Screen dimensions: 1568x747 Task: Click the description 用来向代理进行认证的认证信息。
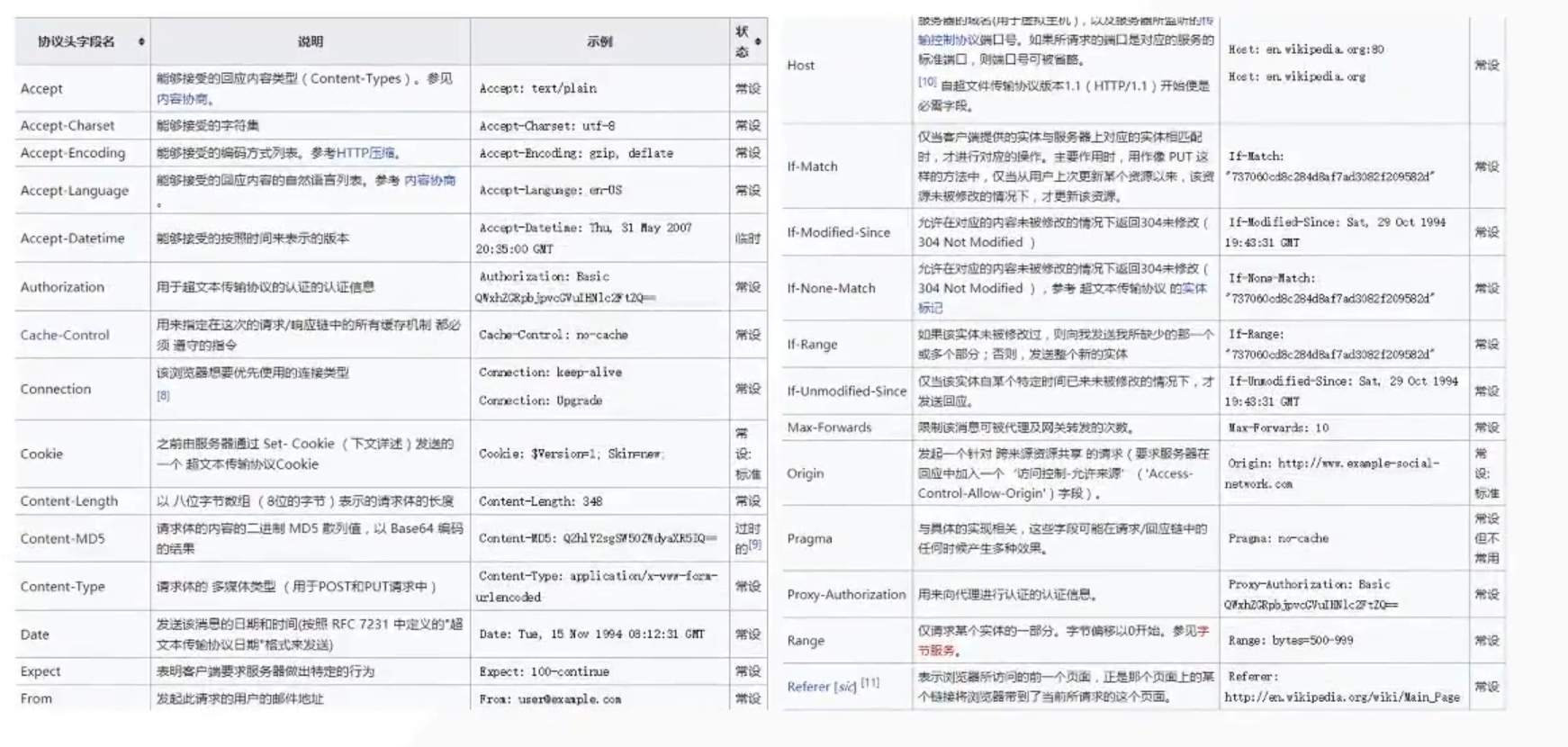point(1007,594)
